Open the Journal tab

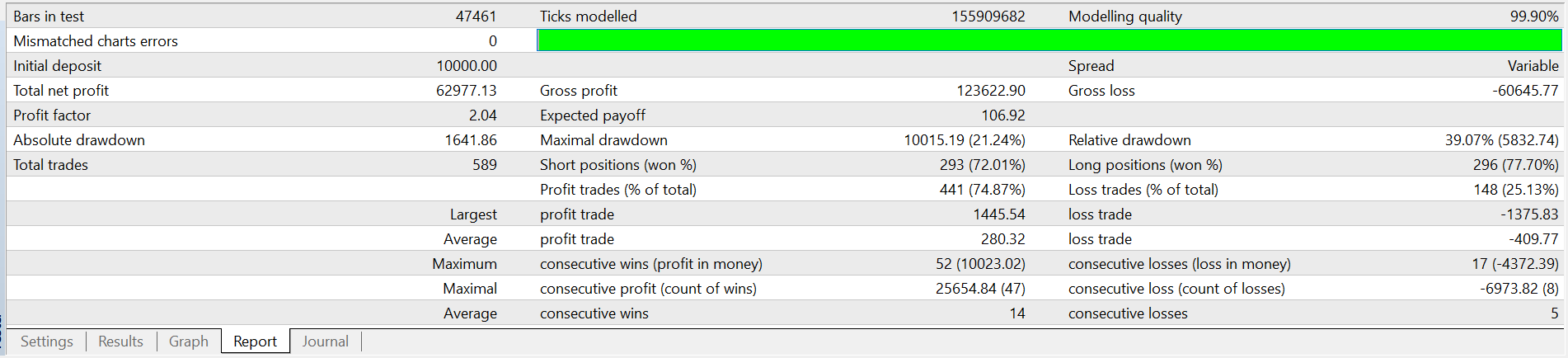pos(326,342)
